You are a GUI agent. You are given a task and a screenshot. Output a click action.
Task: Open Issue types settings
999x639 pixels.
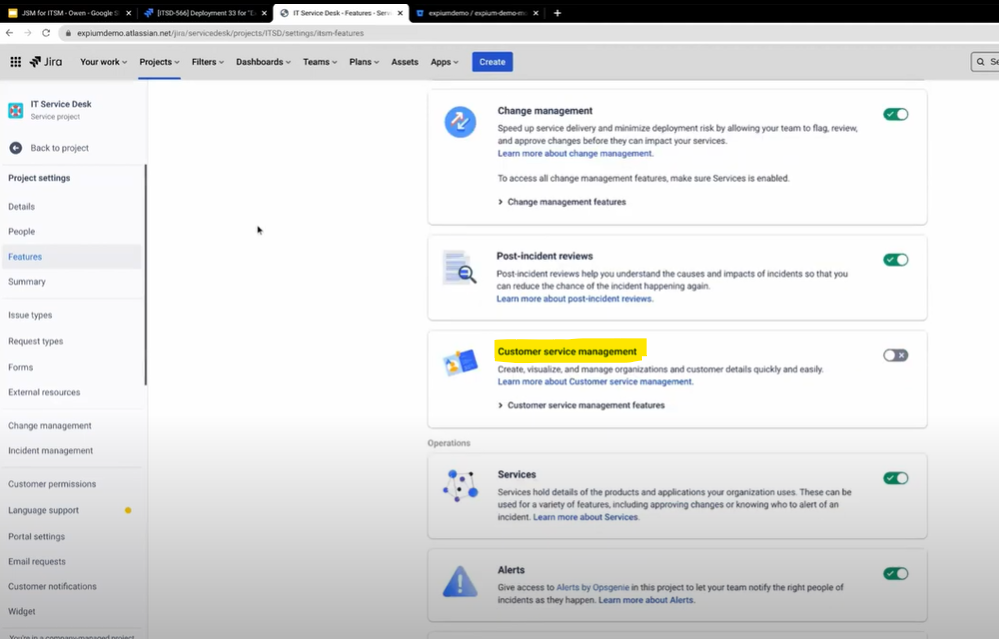coord(30,315)
